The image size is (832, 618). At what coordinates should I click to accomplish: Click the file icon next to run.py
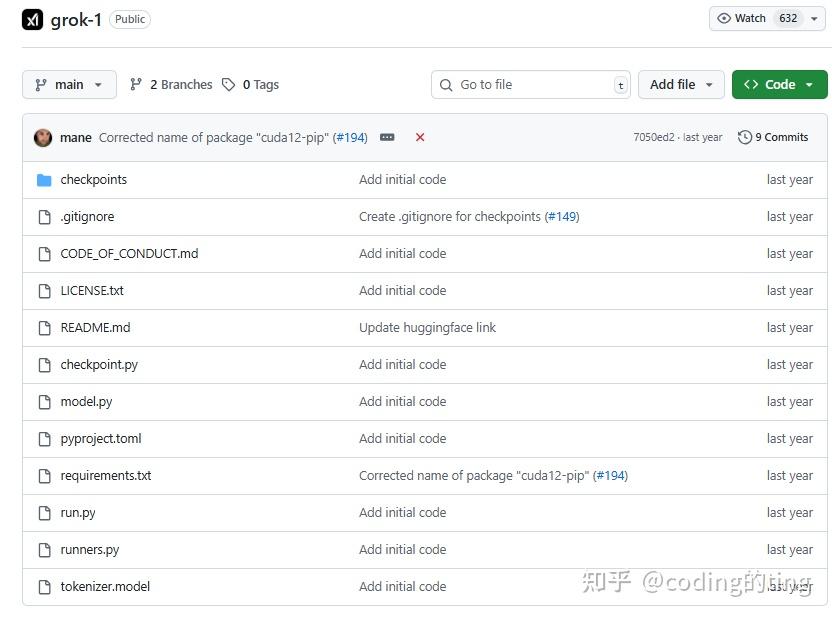point(45,513)
